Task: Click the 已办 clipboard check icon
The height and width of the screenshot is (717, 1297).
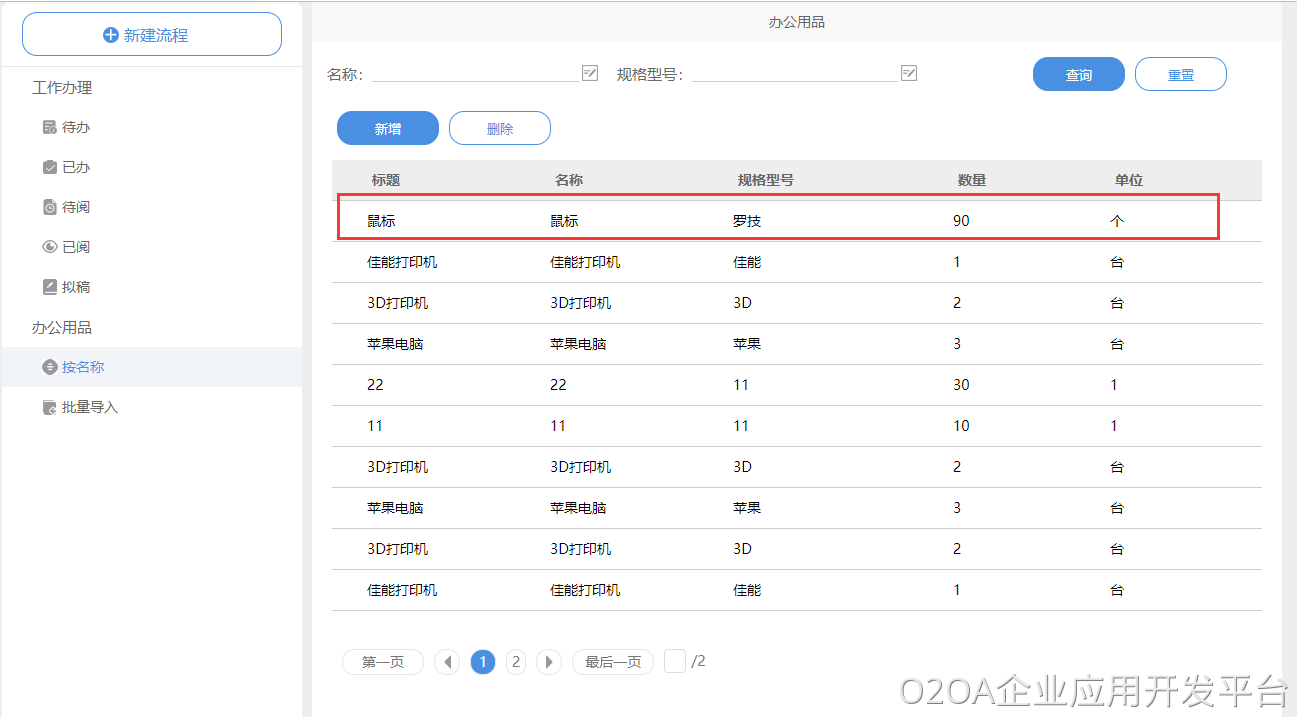Action: pos(50,168)
